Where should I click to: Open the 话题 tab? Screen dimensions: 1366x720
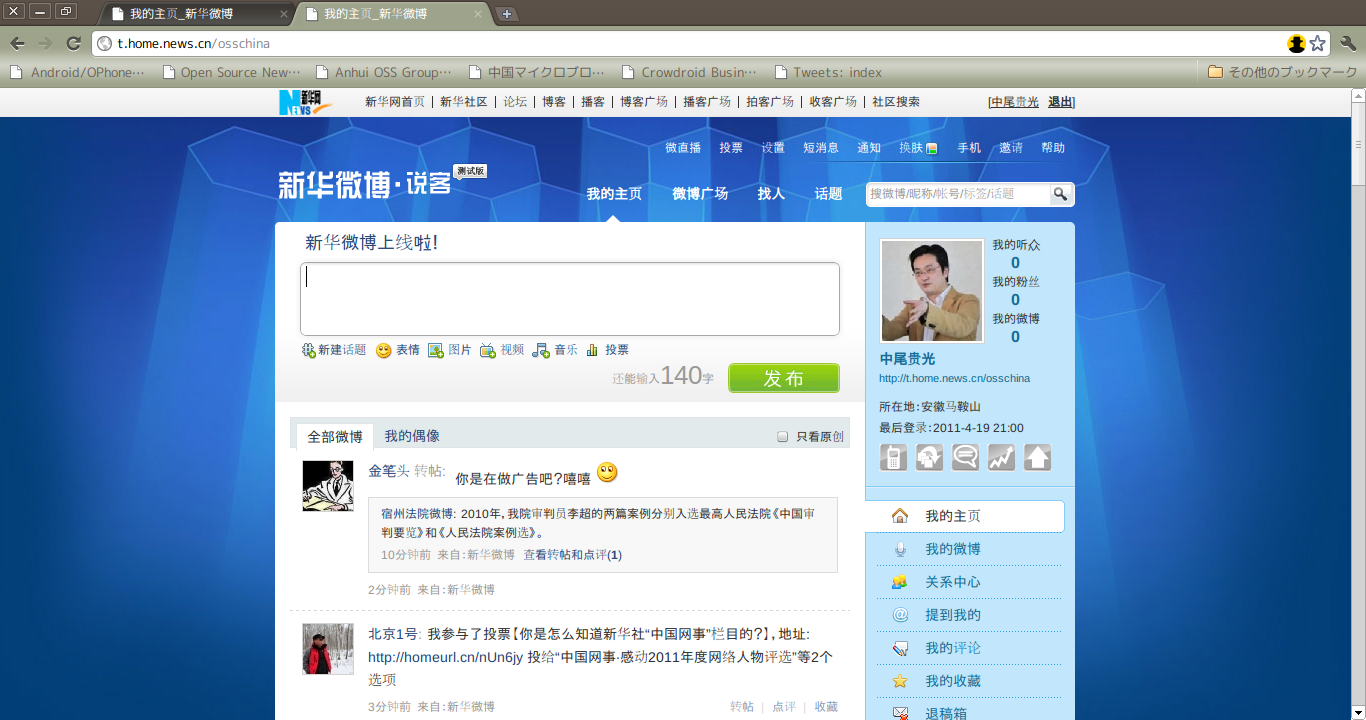point(828,194)
